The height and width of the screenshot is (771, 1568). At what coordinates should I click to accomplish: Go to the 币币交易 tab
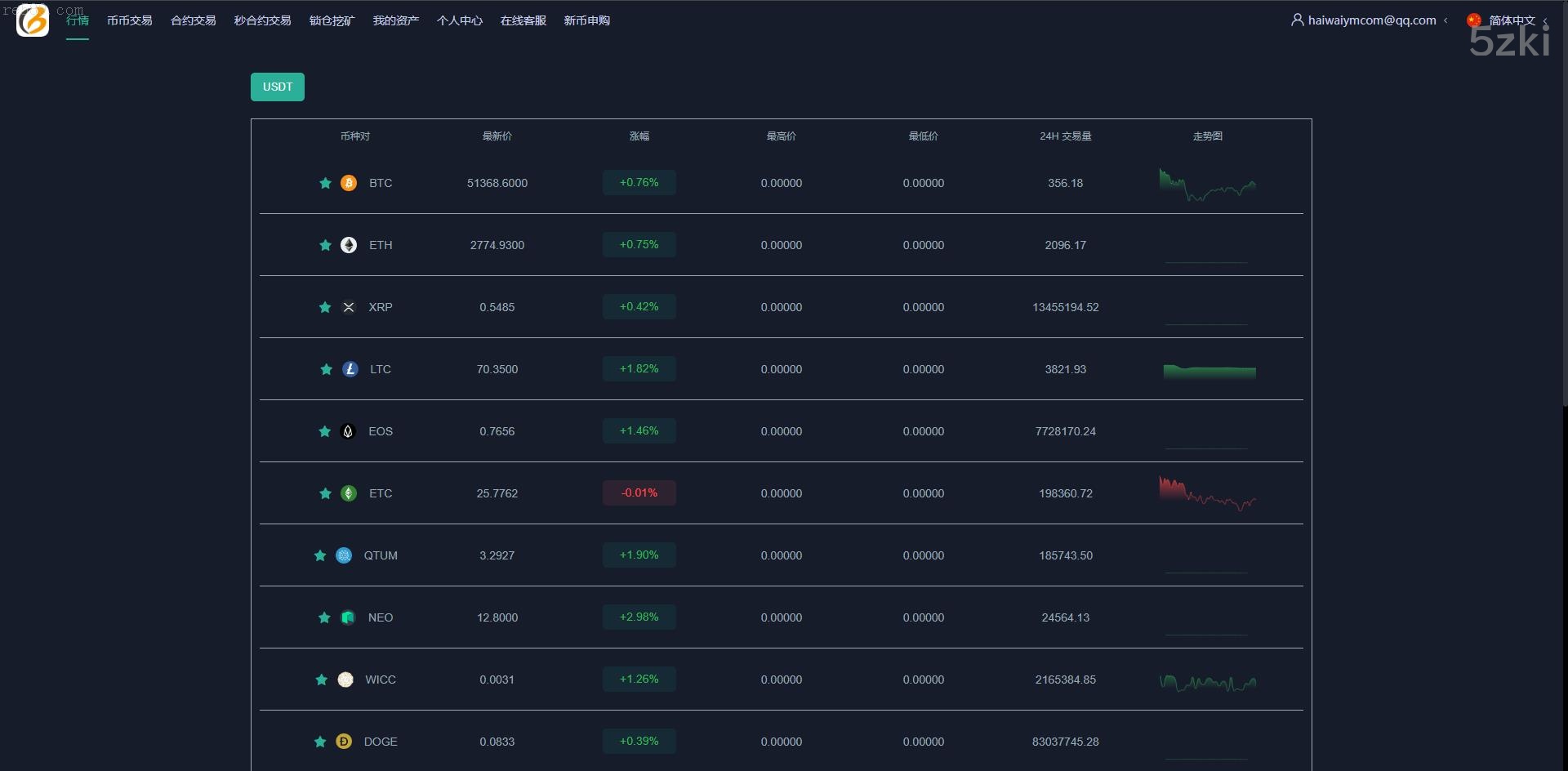129,20
